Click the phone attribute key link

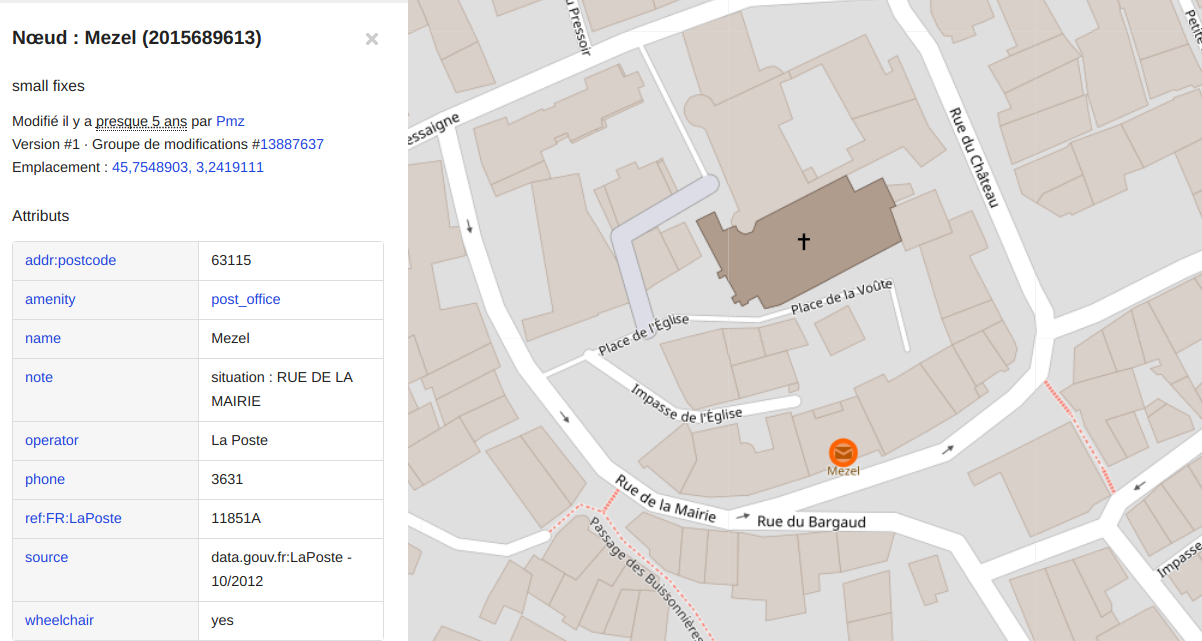tap(45, 479)
